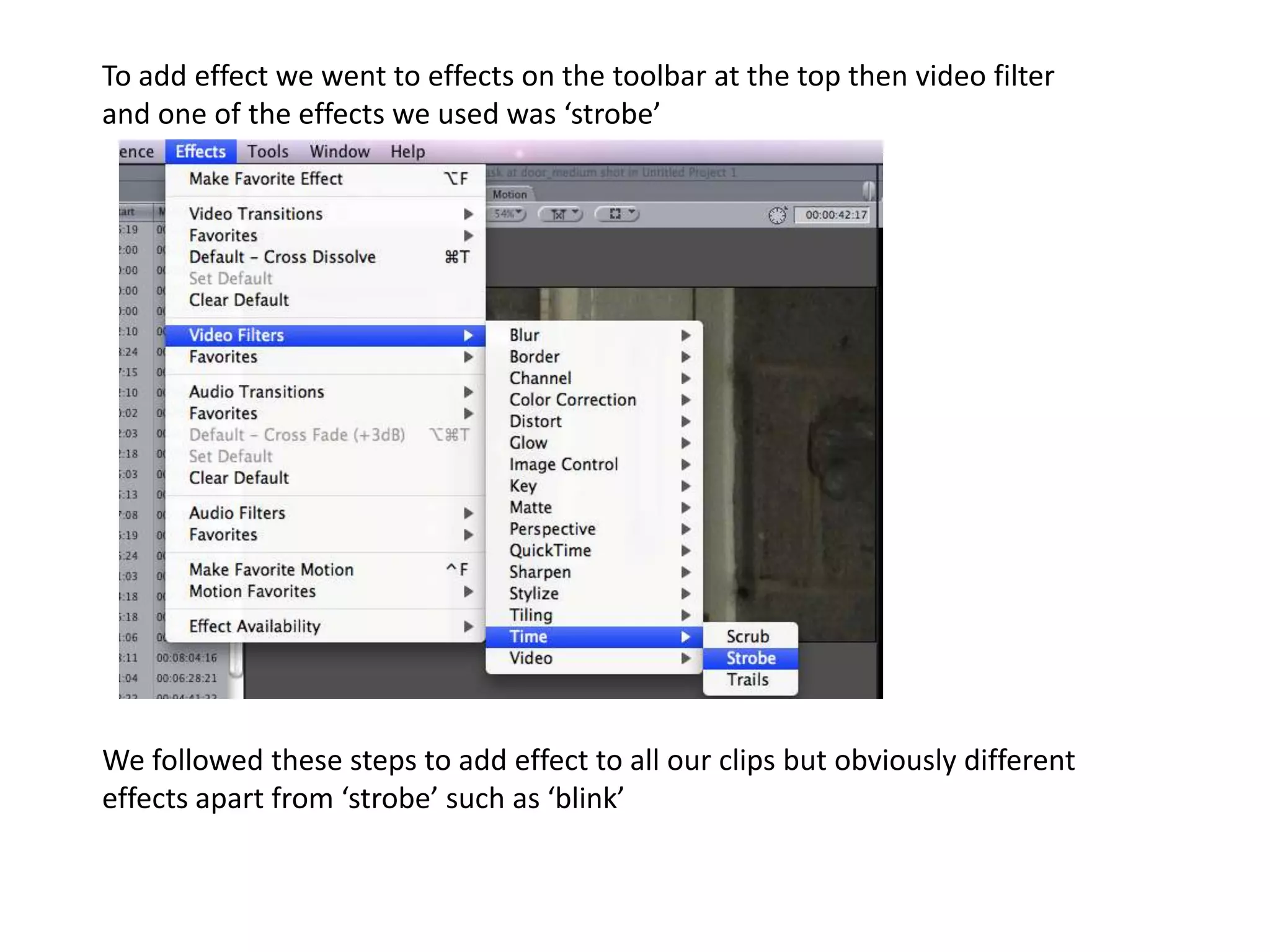This screenshot has height=952, width=1270.
Task: Open the Blur filter category
Action: 594,335
